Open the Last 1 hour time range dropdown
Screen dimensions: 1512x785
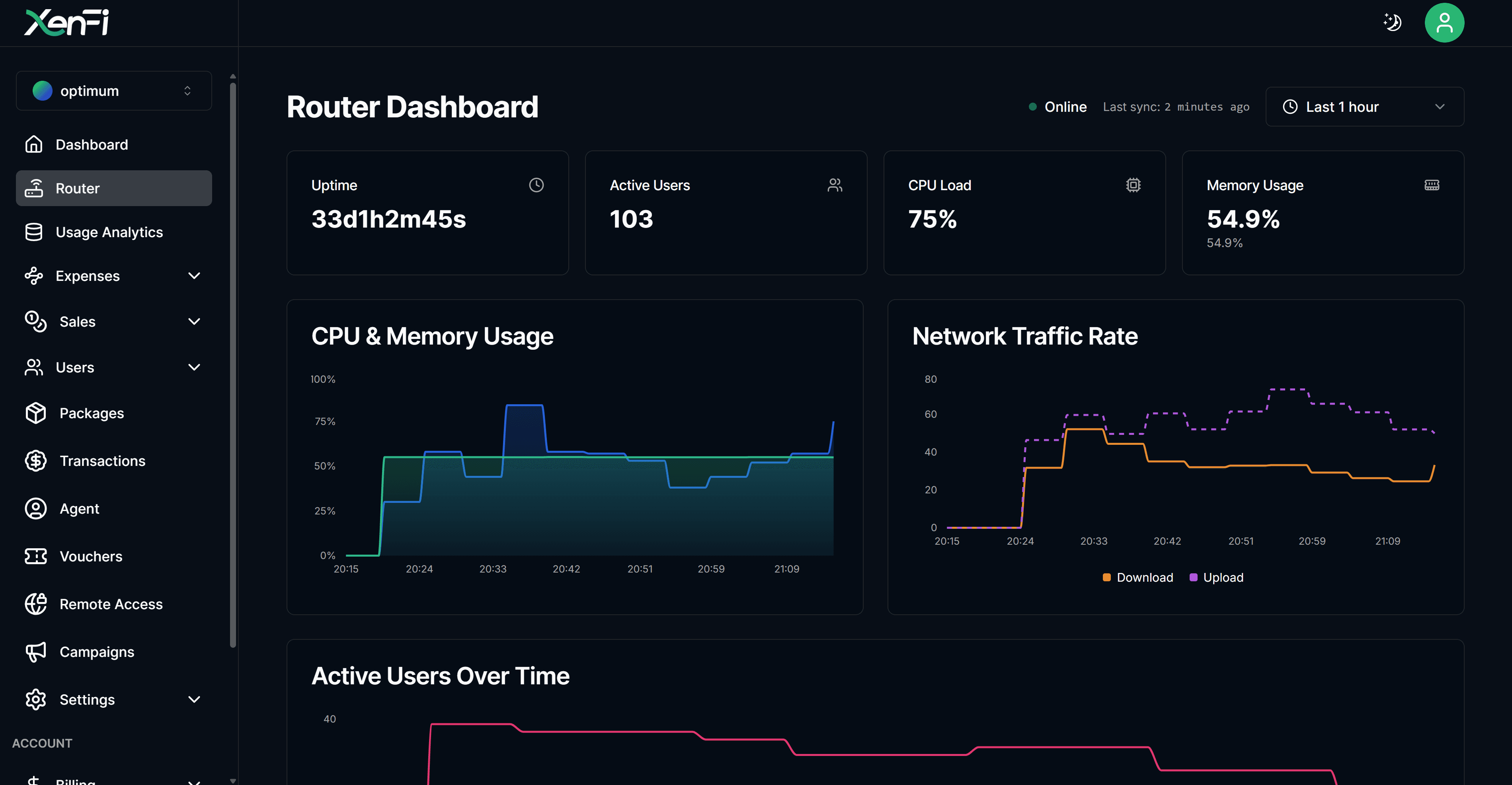(x=1364, y=107)
